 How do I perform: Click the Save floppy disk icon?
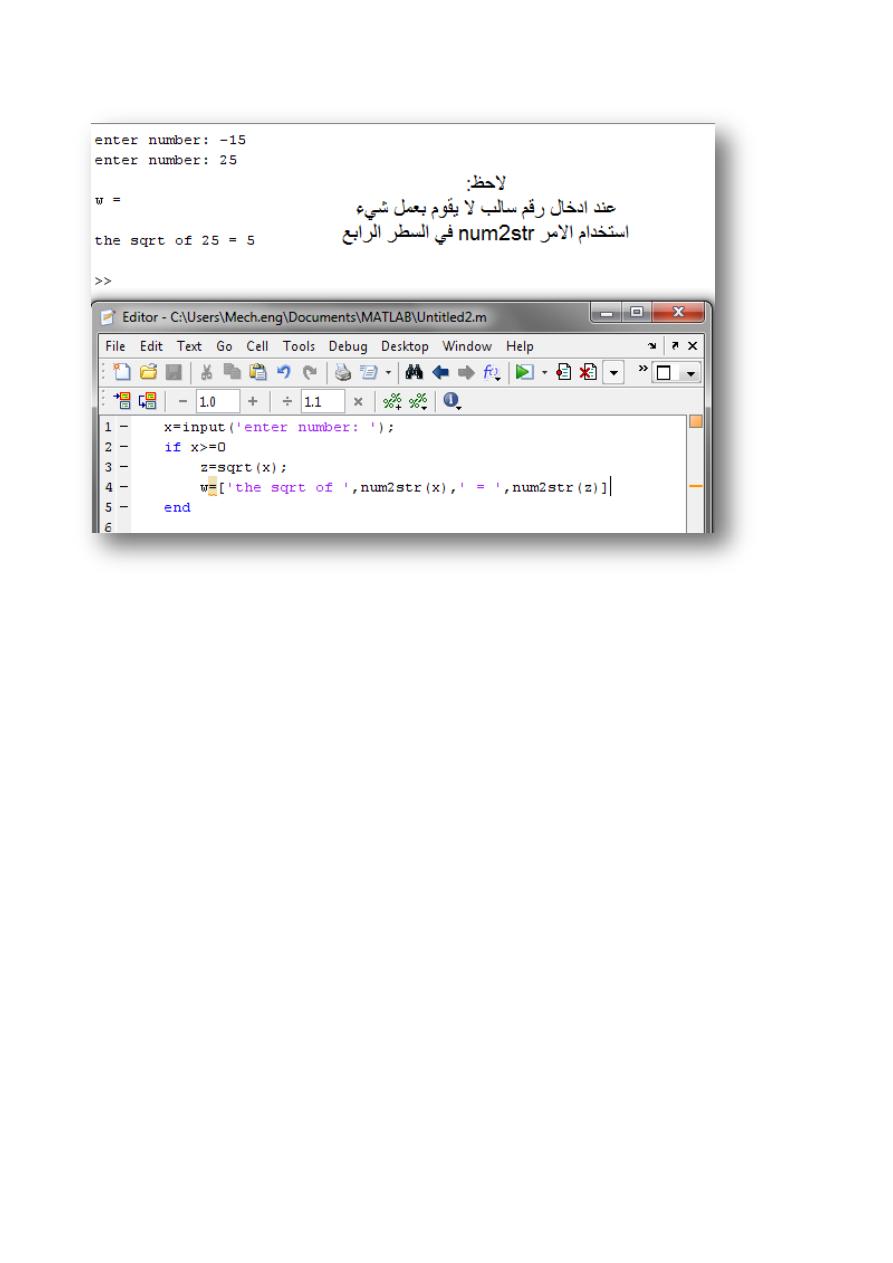pos(174,372)
